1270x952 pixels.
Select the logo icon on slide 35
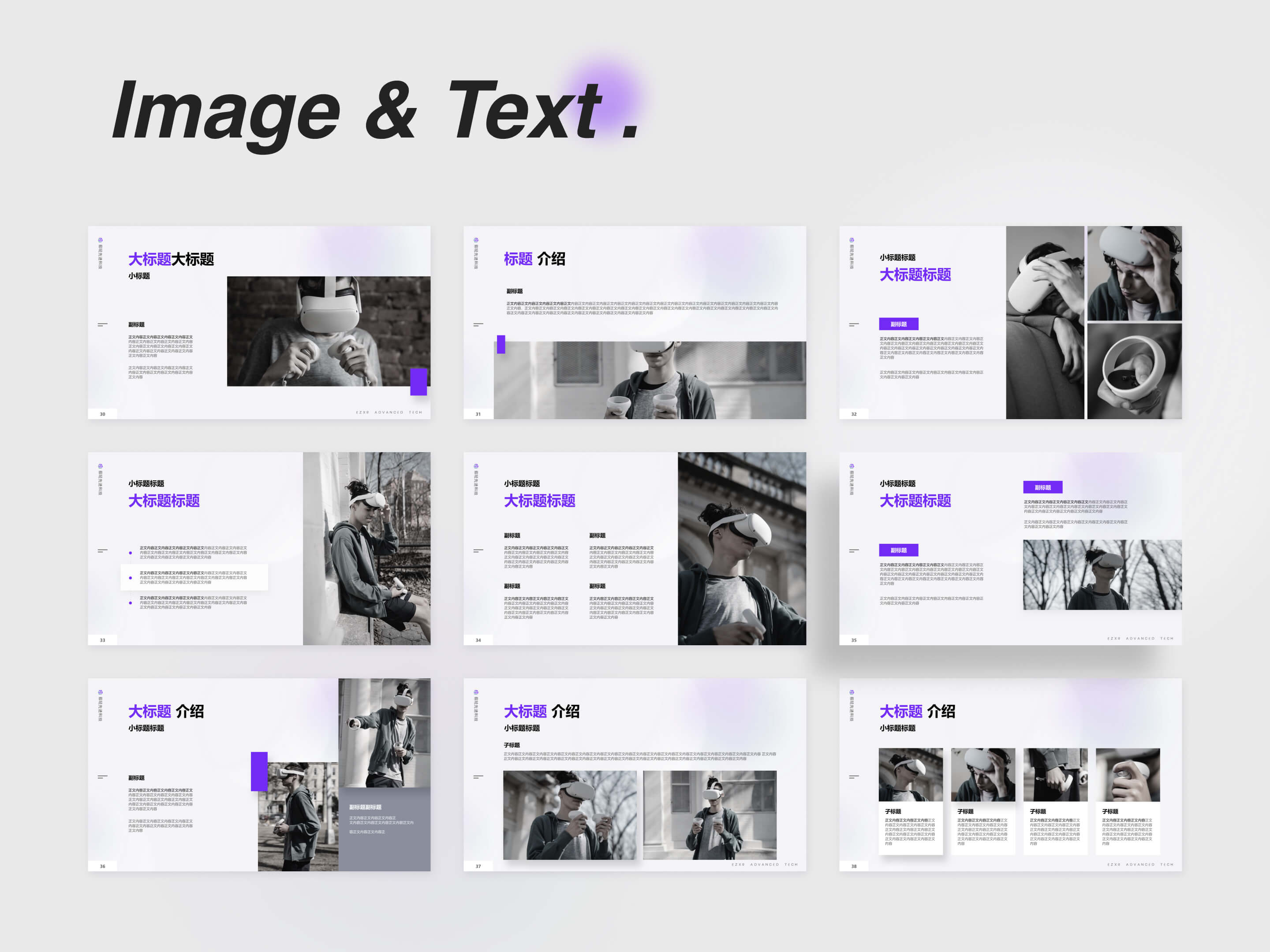[852, 467]
